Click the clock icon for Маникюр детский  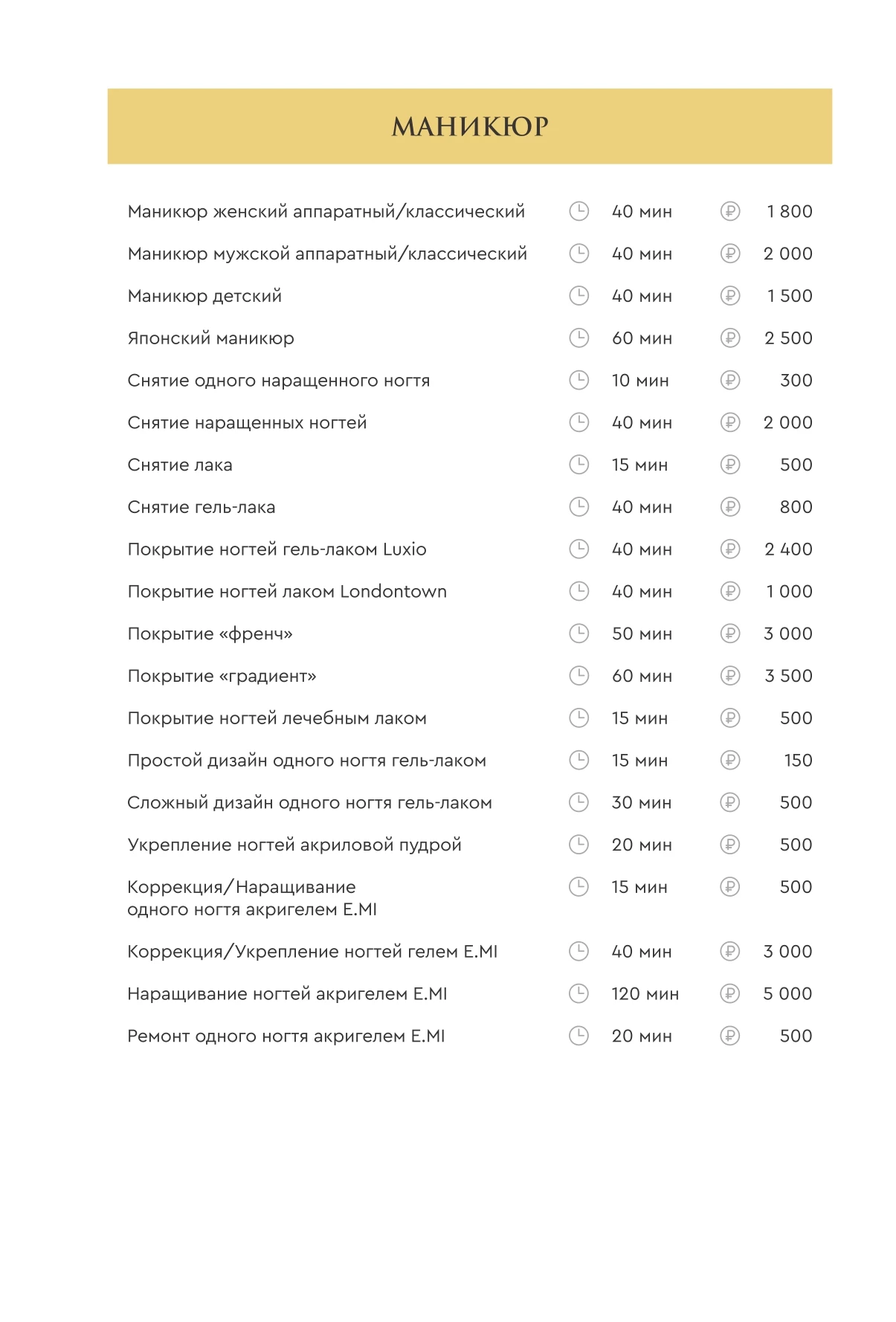click(578, 296)
